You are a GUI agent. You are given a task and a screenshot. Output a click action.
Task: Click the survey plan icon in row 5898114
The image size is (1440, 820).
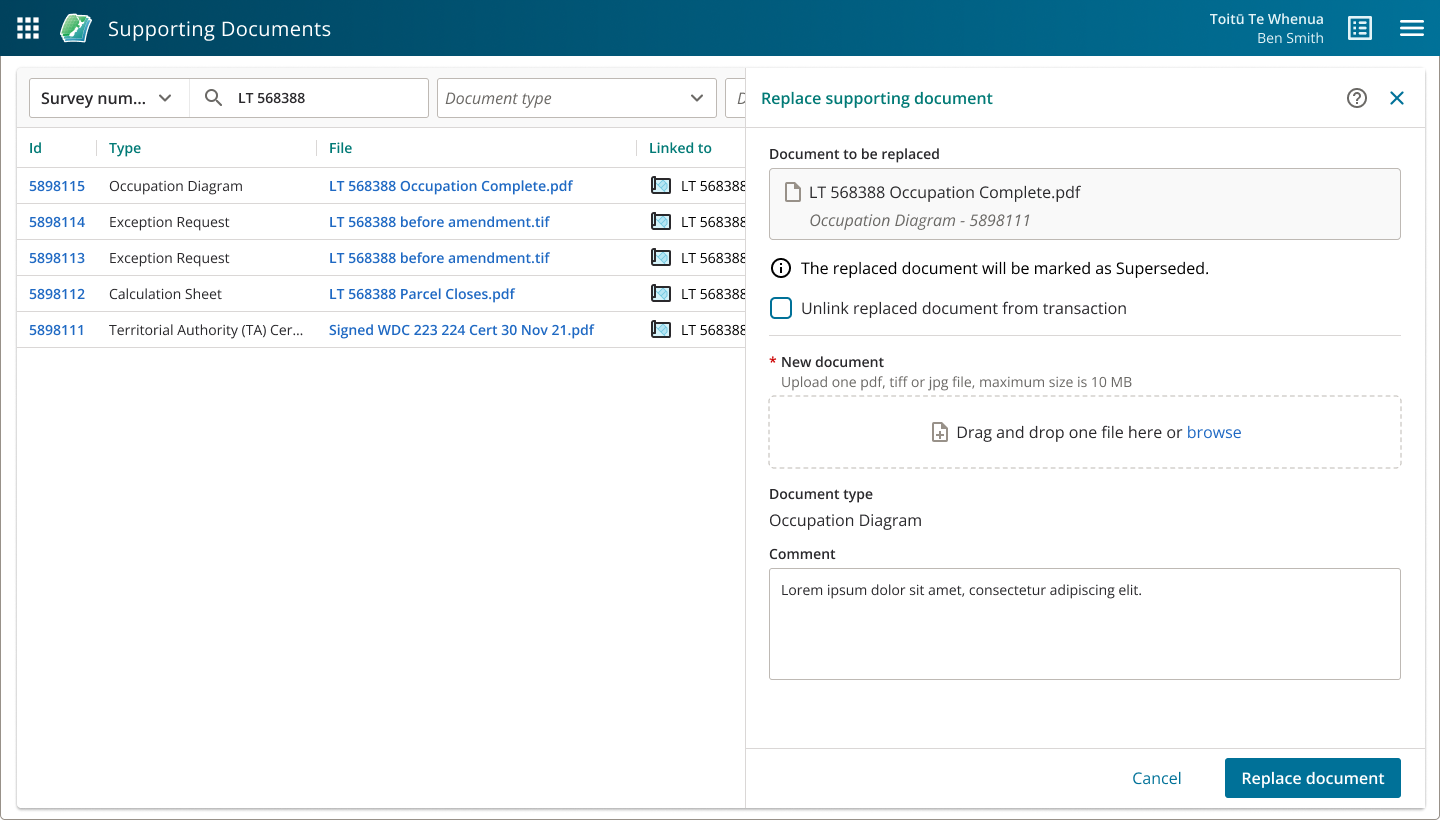pyautogui.click(x=660, y=222)
